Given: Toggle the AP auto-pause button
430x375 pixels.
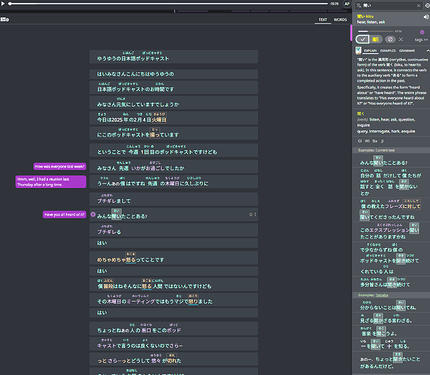Looking at the screenshot, I should 347,4.
